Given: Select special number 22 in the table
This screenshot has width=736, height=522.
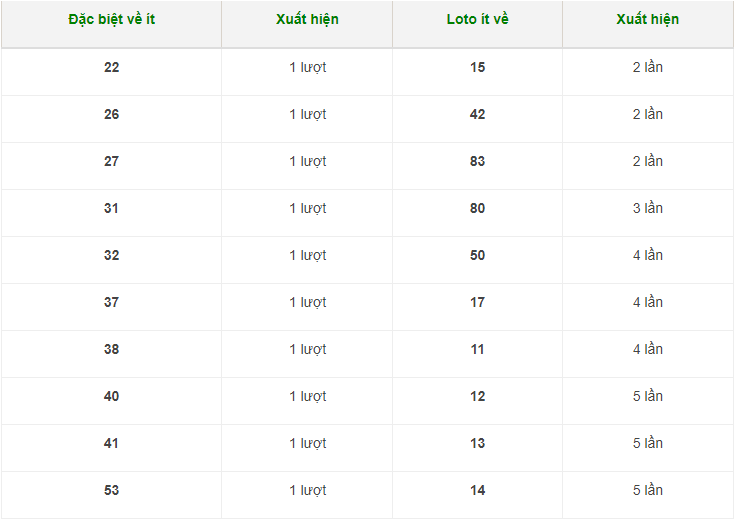Looking at the screenshot, I should (111, 67).
